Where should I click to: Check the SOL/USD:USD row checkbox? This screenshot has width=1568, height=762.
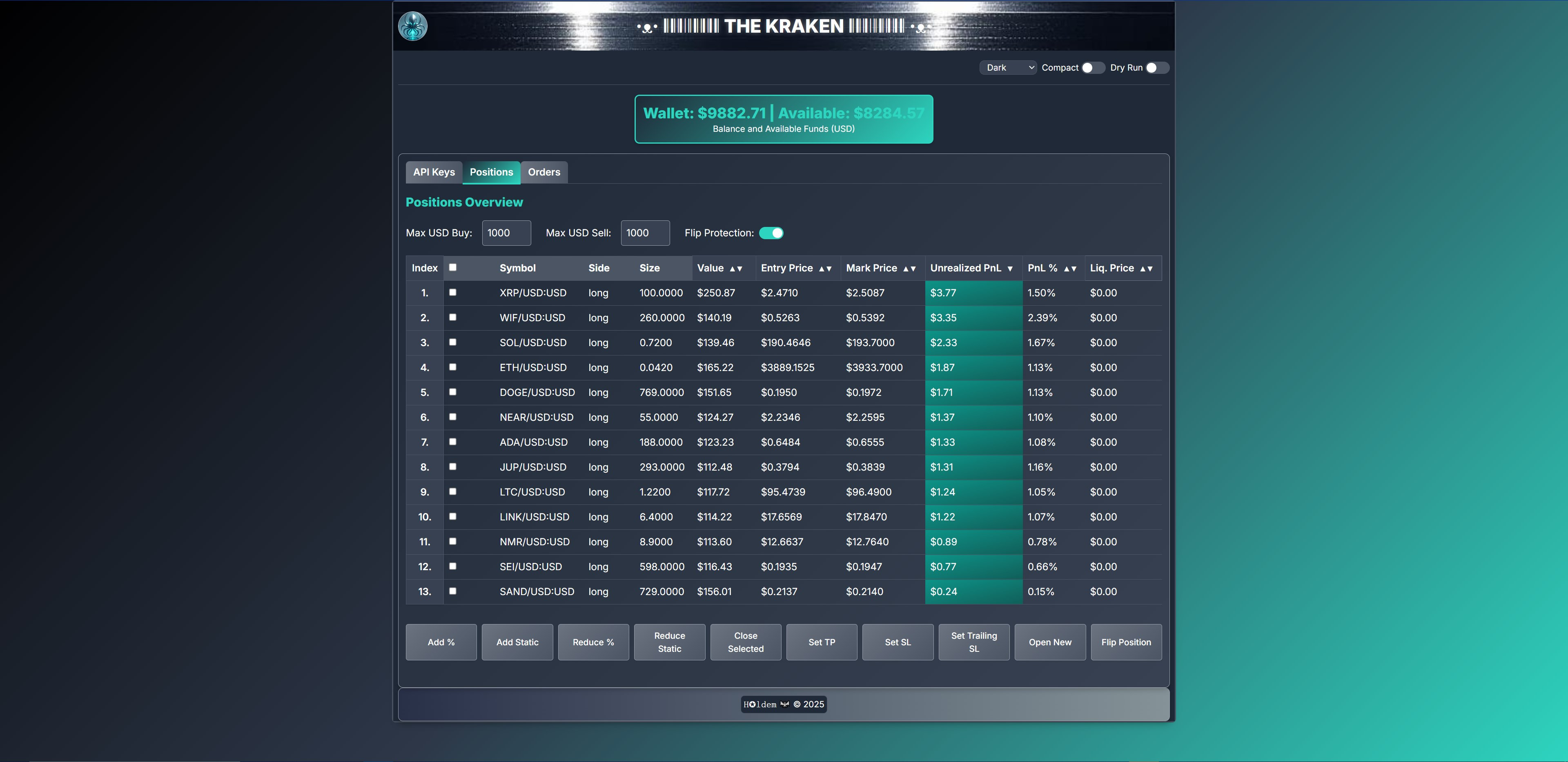(453, 342)
